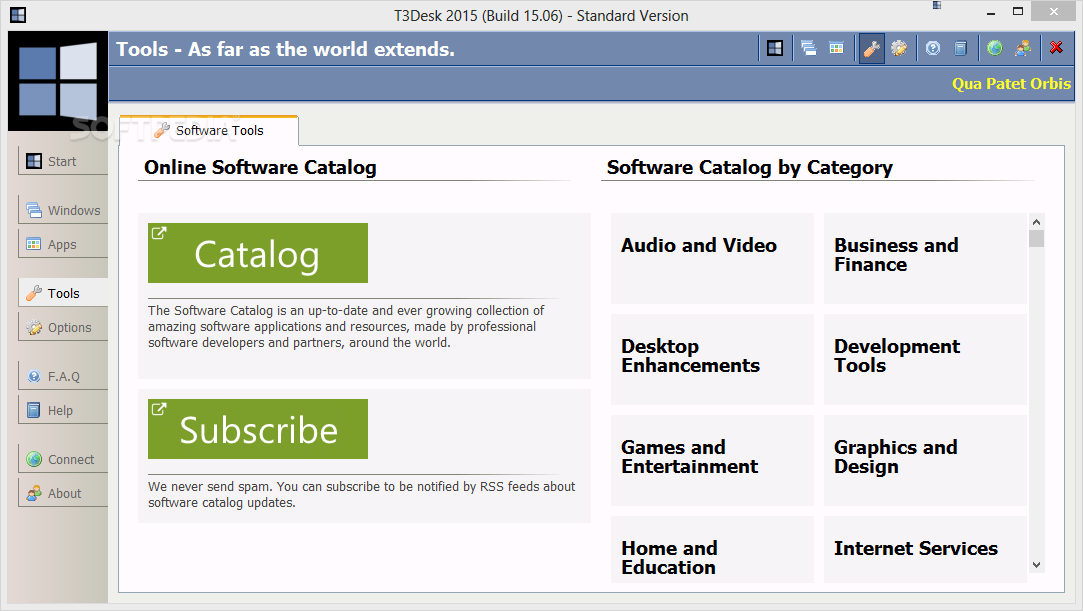Open Games and Entertainment category
This screenshot has height=611, width=1083.
pyautogui.click(x=712, y=460)
